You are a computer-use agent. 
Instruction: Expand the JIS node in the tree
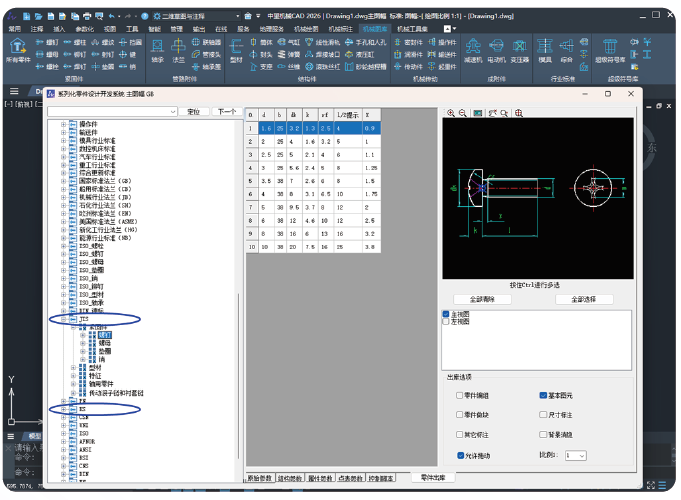64,319
